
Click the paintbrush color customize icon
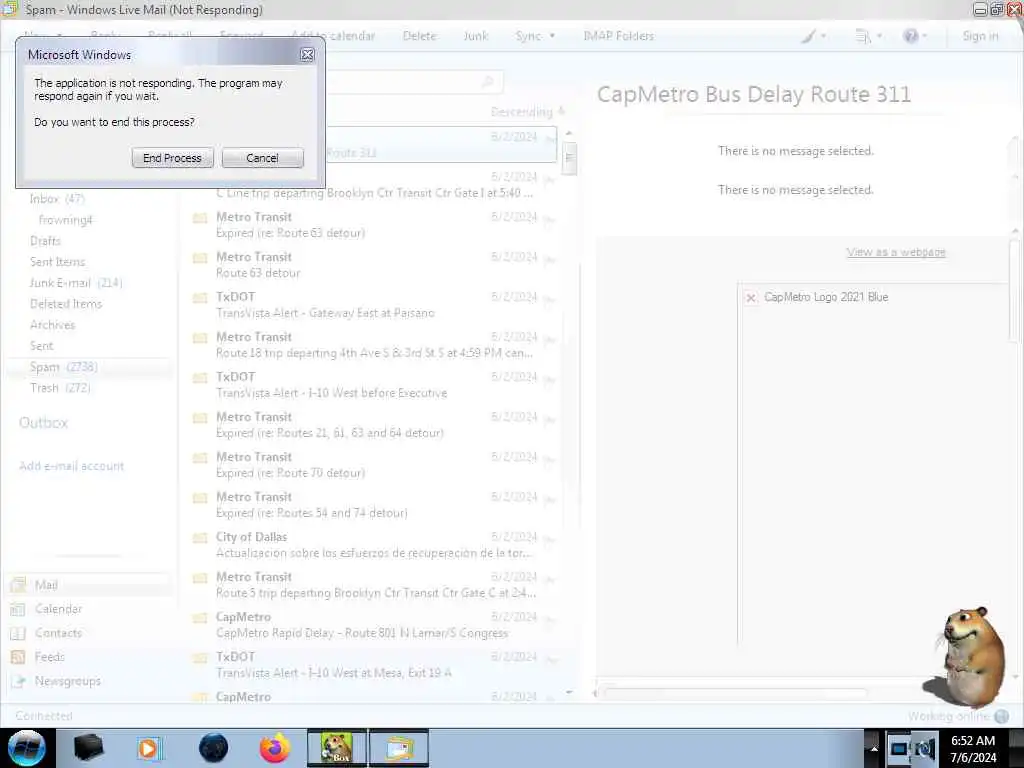[809, 36]
